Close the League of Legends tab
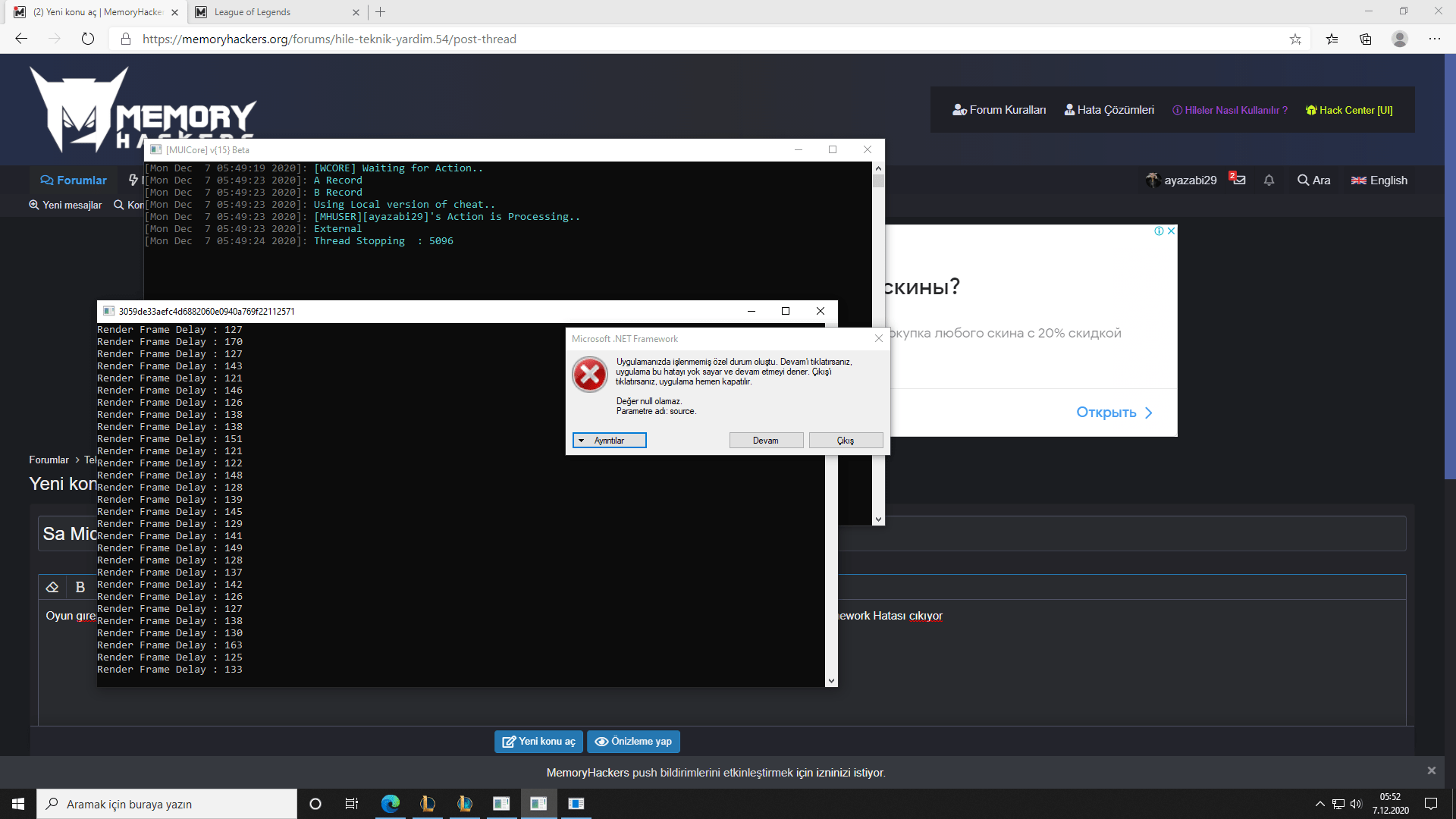 tap(356, 12)
